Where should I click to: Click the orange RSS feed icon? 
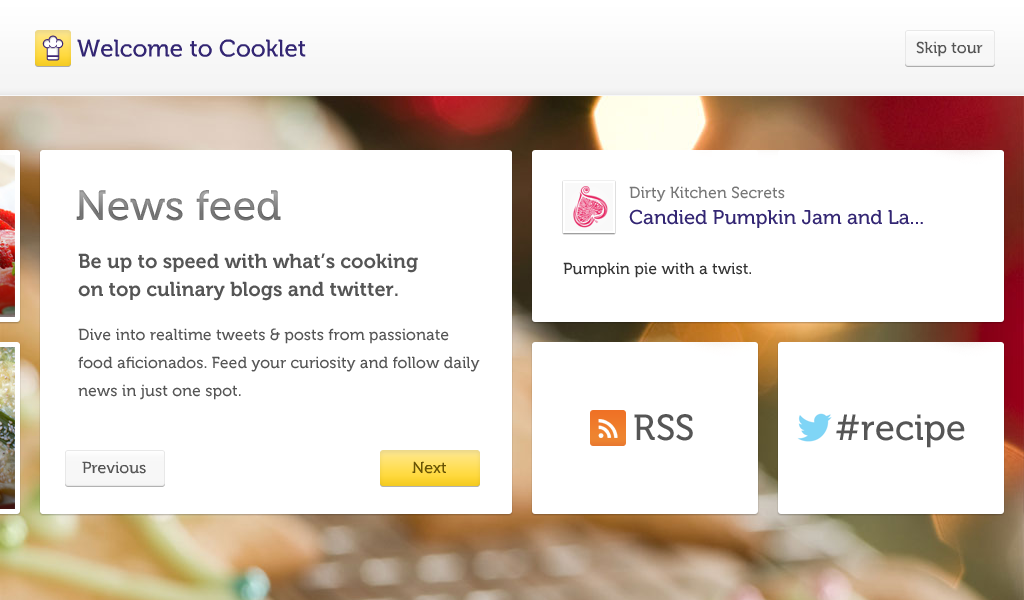click(x=607, y=428)
